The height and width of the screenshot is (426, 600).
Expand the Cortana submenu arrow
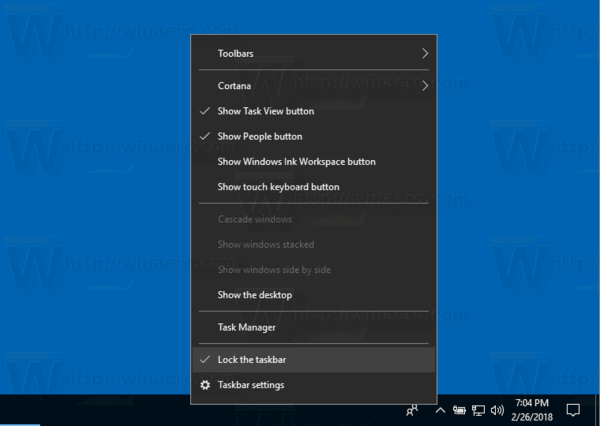(x=425, y=86)
